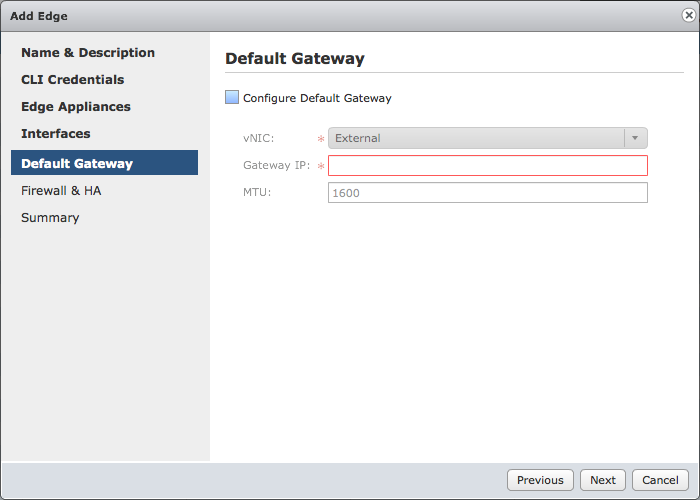Navigate to the Firewall & HA step

tap(61, 191)
